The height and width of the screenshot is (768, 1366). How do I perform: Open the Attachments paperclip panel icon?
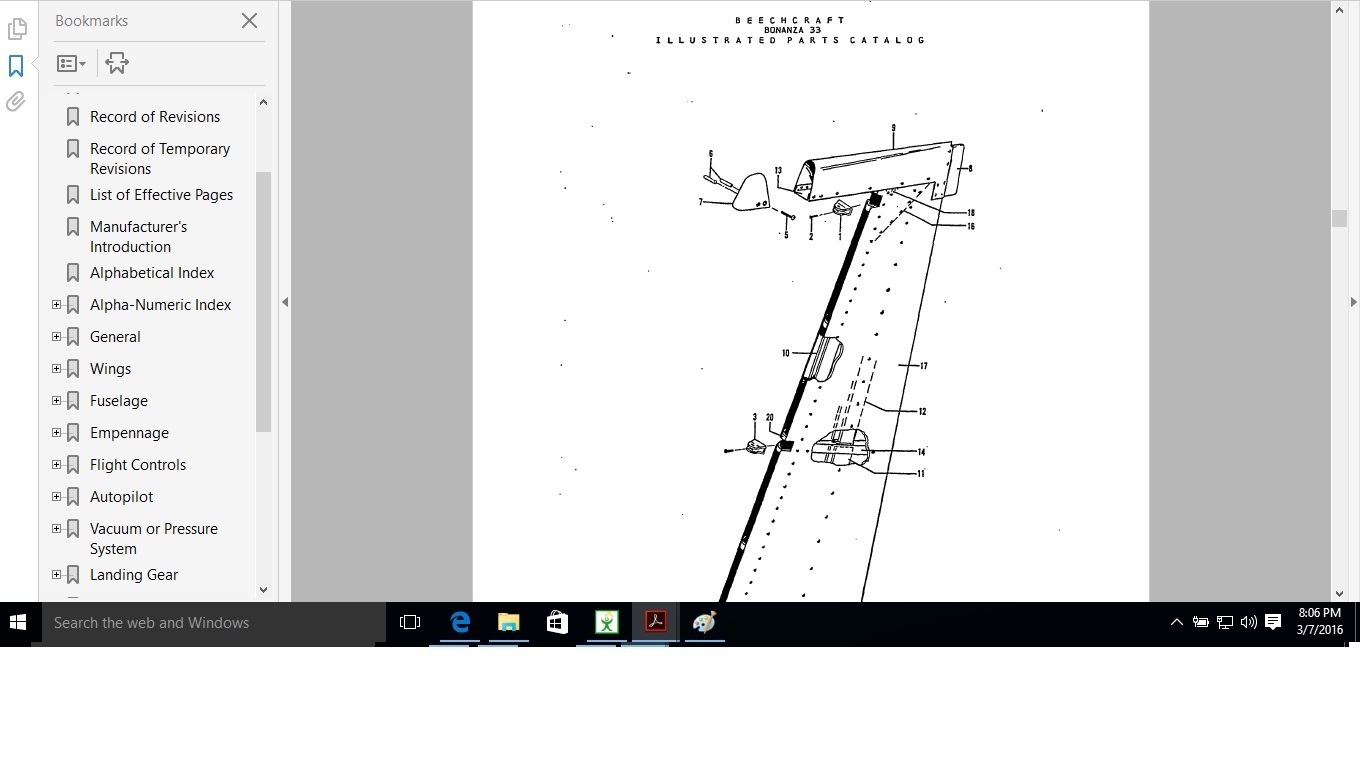[16, 102]
